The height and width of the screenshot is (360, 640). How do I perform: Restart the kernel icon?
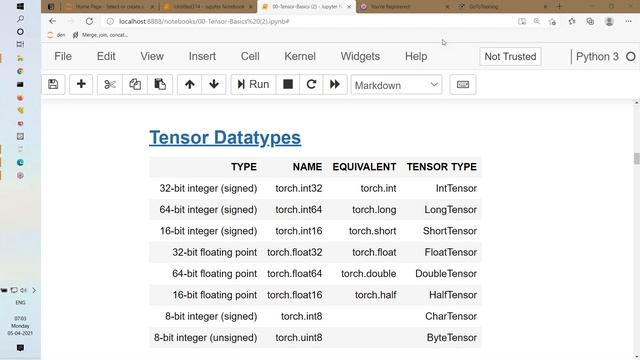(311, 84)
